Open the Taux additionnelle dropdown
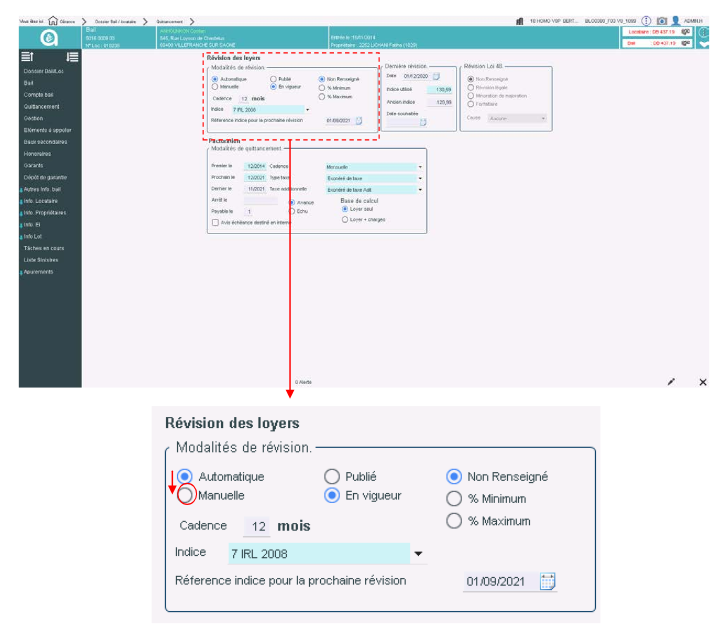Image resolution: width=720 pixels, height=629 pixels. 420,188
